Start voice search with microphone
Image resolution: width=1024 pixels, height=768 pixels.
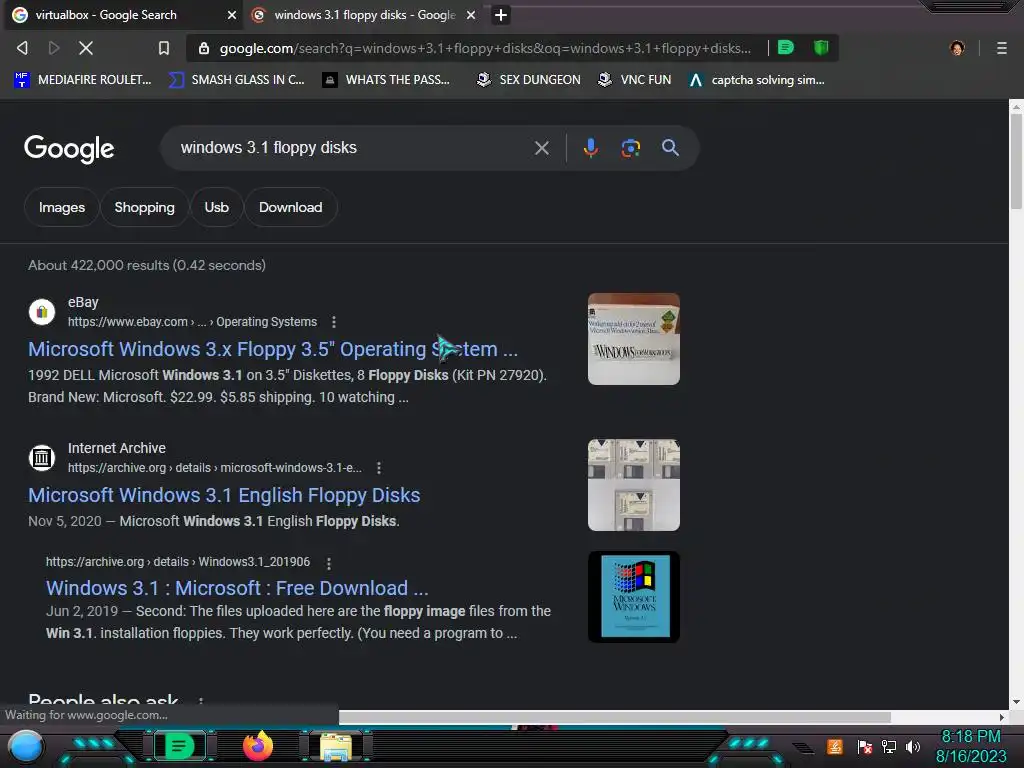[x=590, y=148]
